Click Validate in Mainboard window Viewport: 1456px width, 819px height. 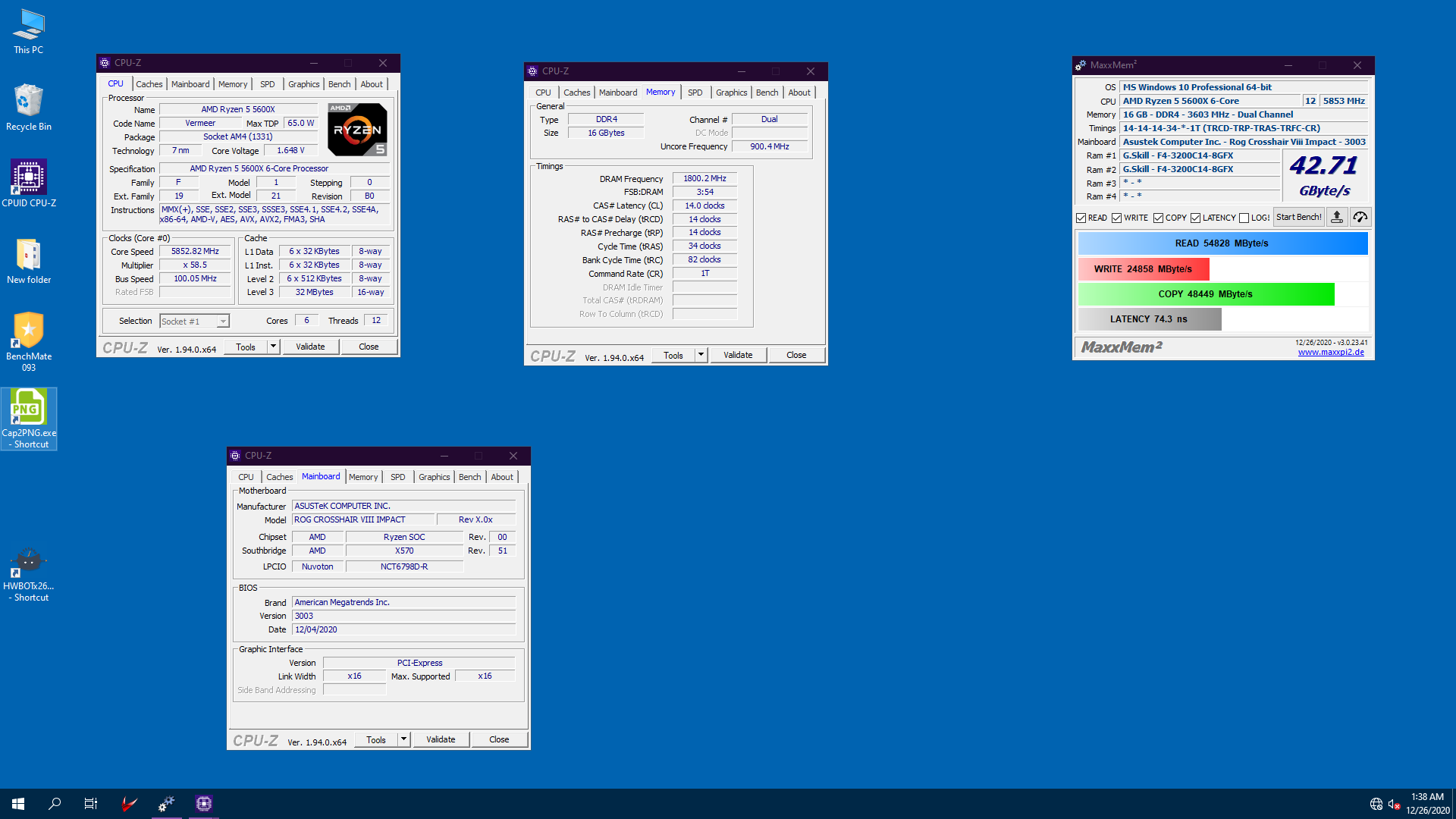click(x=441, y=739)
